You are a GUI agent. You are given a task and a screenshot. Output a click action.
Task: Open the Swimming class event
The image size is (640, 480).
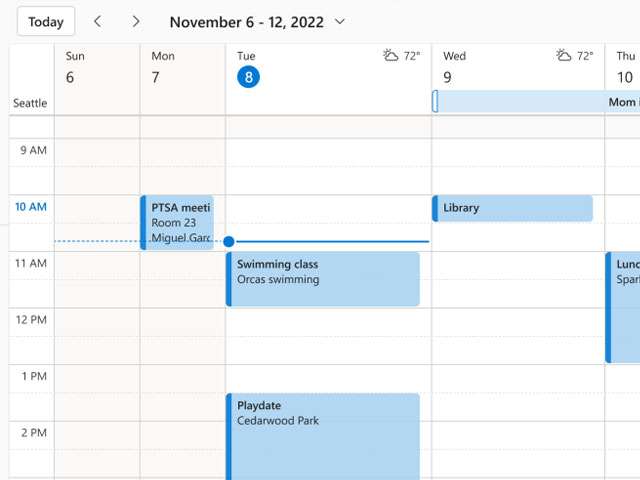tap(323, 278)
